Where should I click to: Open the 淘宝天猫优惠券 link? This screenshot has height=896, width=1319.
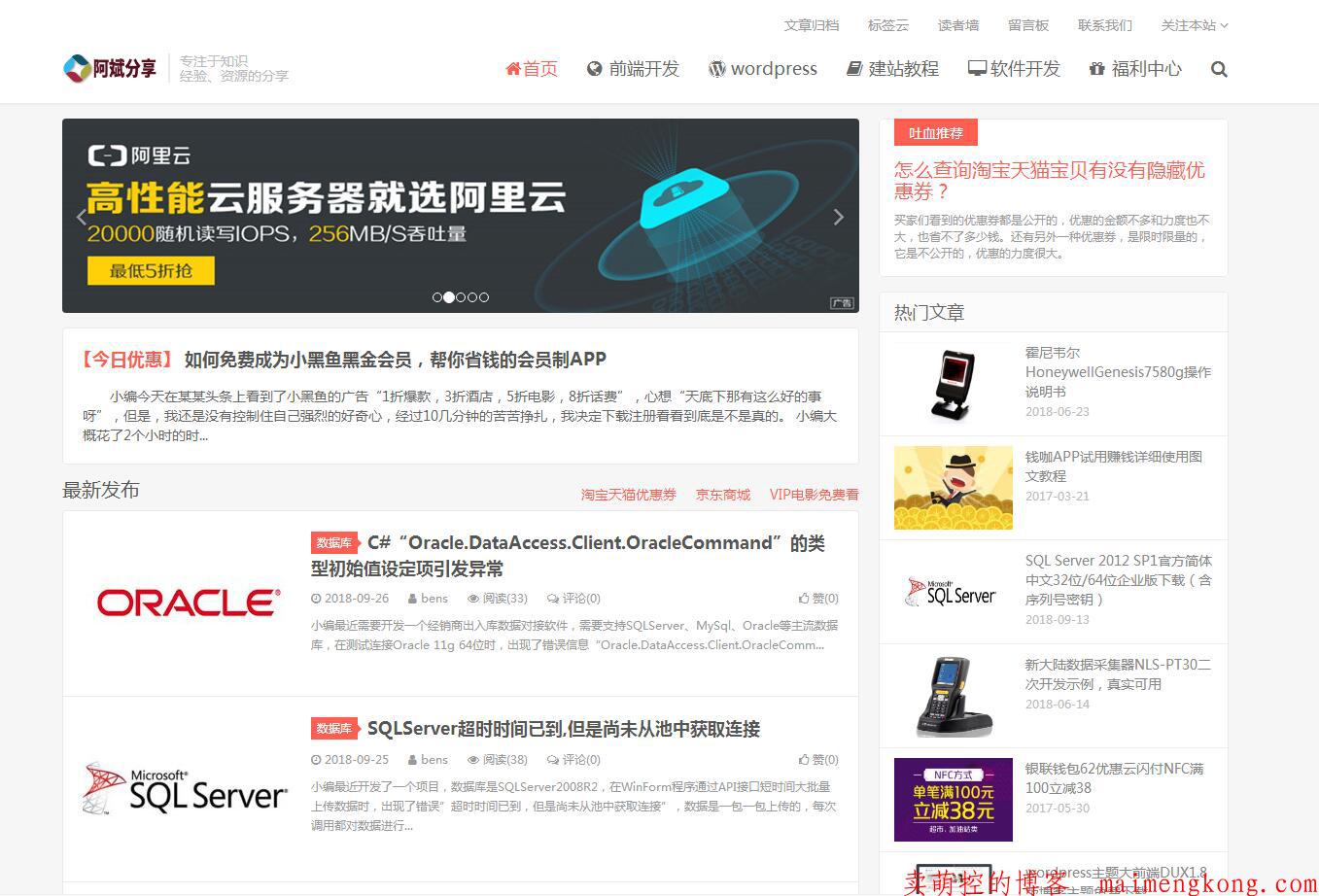(x=628, y=495)
